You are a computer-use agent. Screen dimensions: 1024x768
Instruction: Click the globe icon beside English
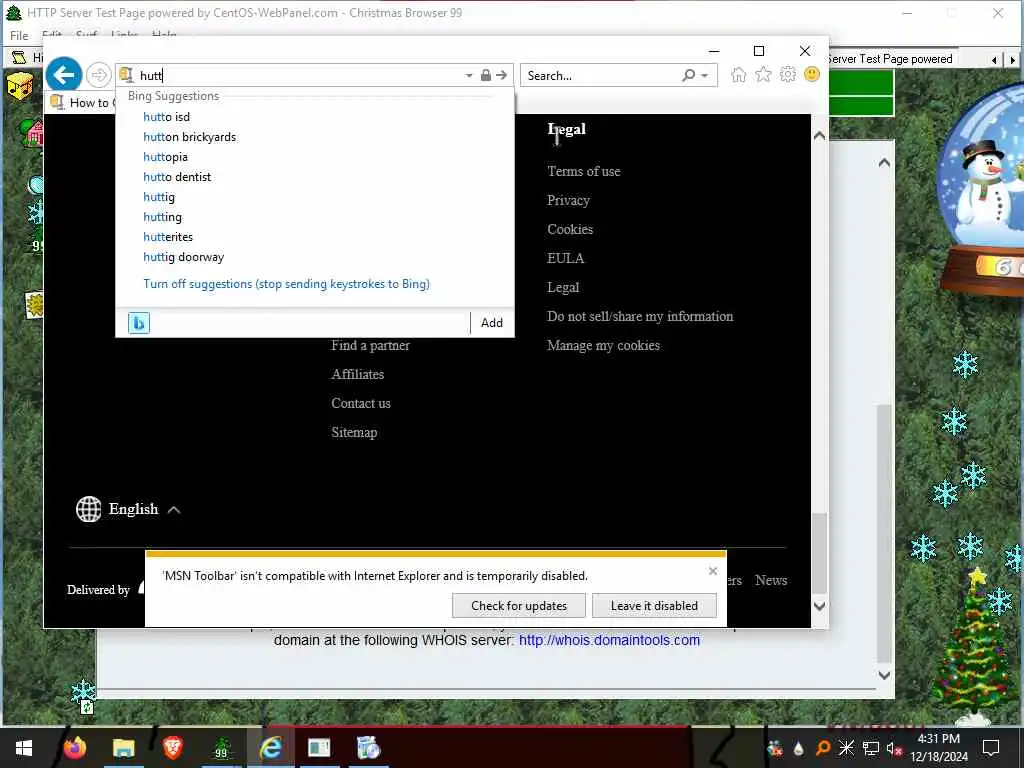tap(88, 509)
